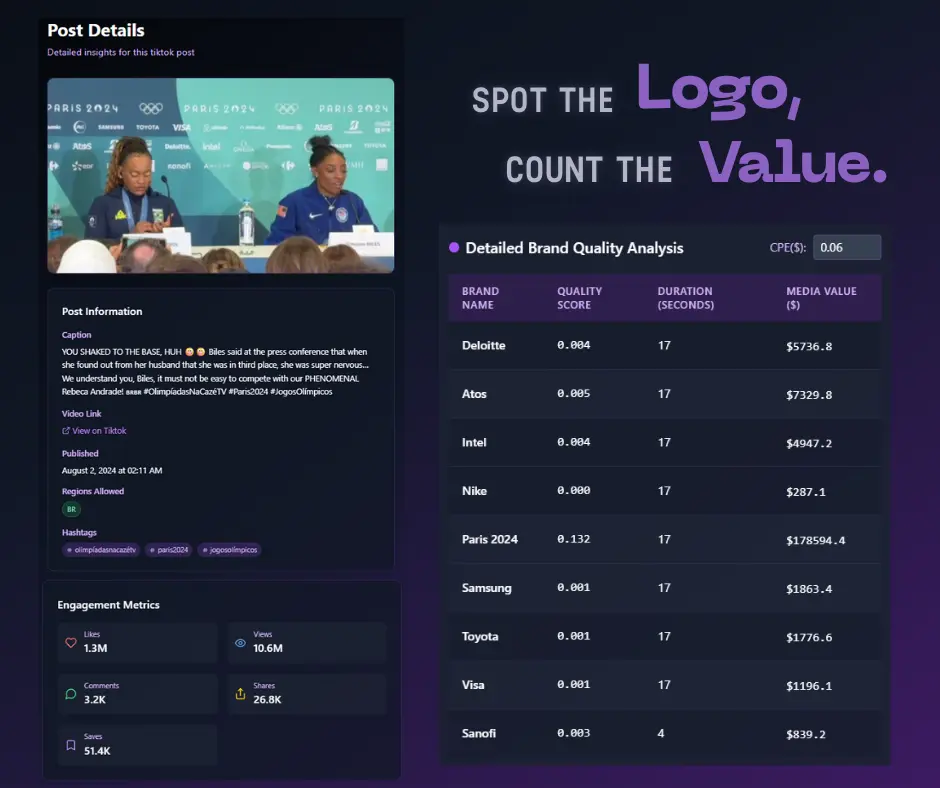Click the Shares upload icon
Viewport: 940px width, 788px height.
tap(240, 694)
